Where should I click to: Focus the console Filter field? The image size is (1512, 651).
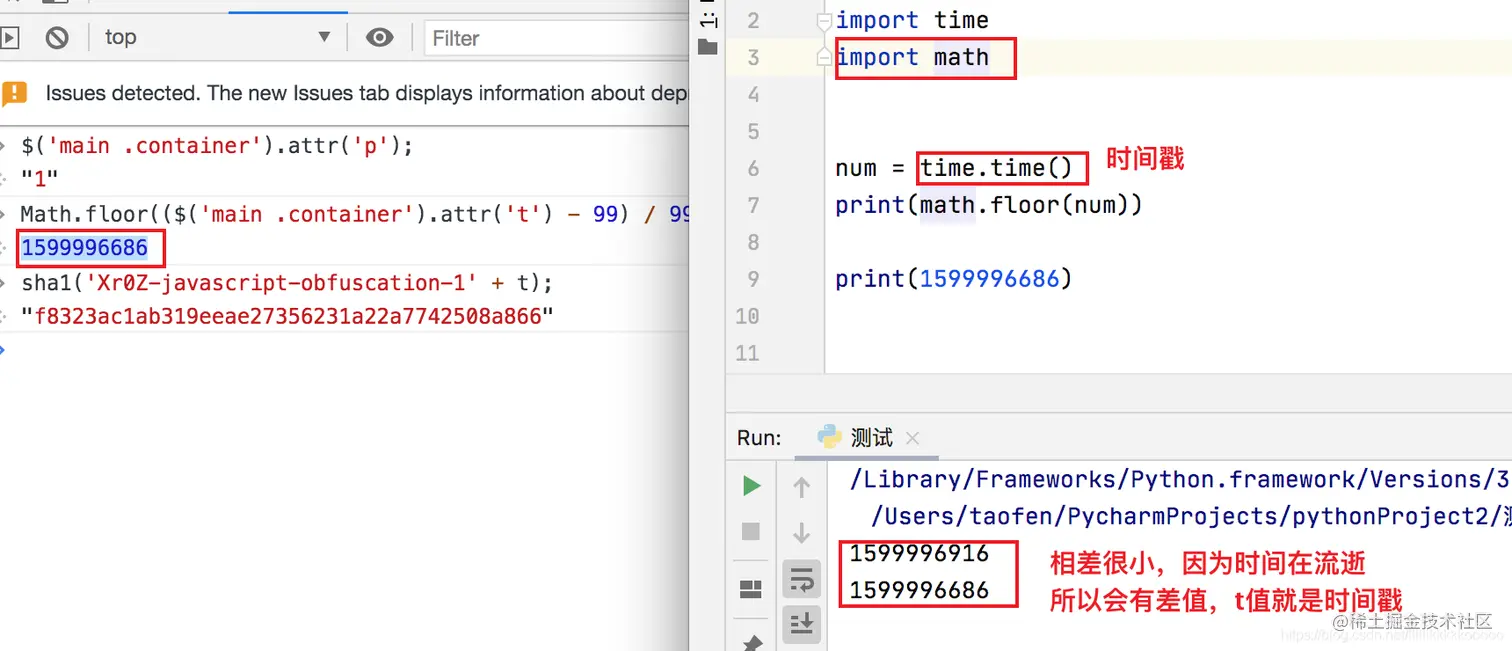tap(557, 38)
